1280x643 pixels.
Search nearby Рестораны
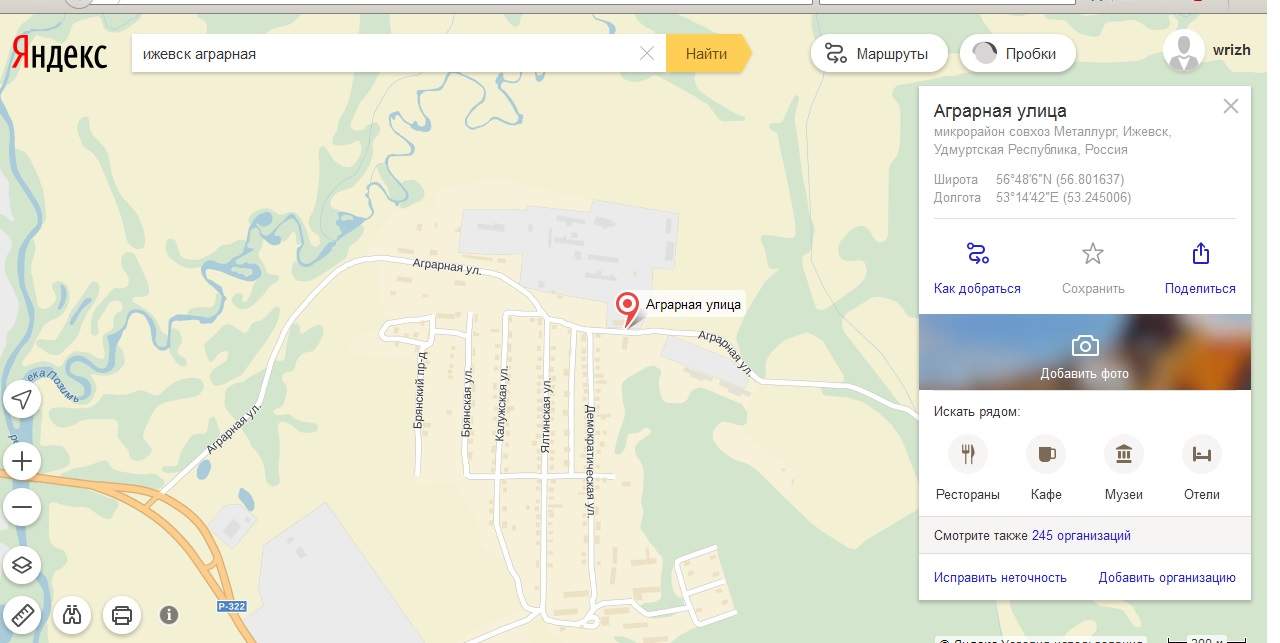click(x=967, y=455)
